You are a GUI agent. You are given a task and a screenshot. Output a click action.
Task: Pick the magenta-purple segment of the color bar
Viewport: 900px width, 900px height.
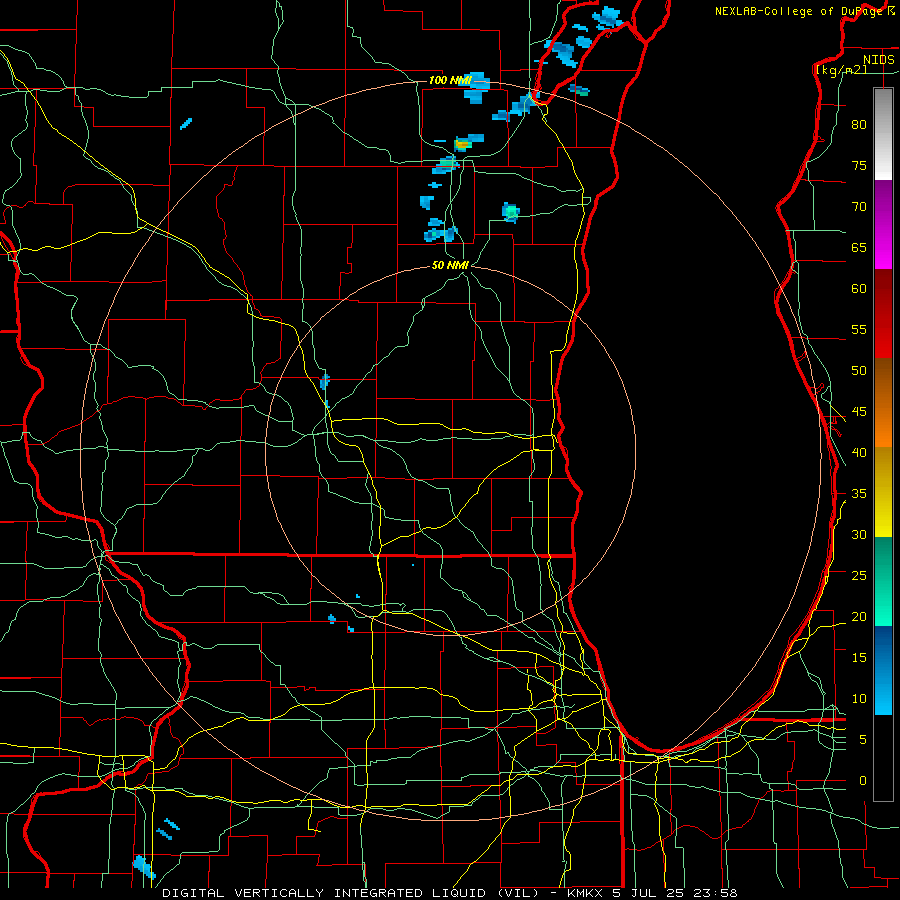coord(883,224)
